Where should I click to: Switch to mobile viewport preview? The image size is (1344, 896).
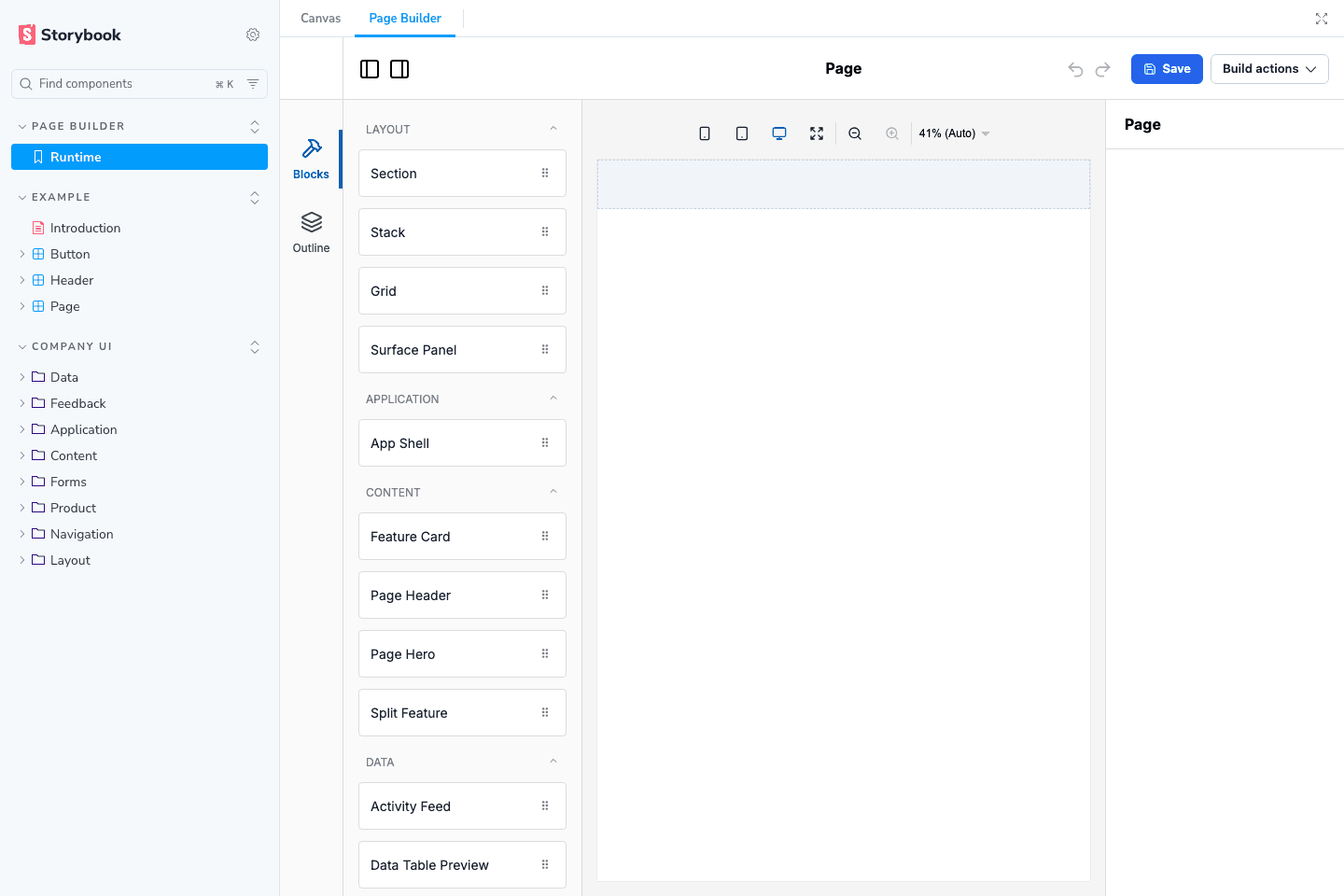coord(705,133)
